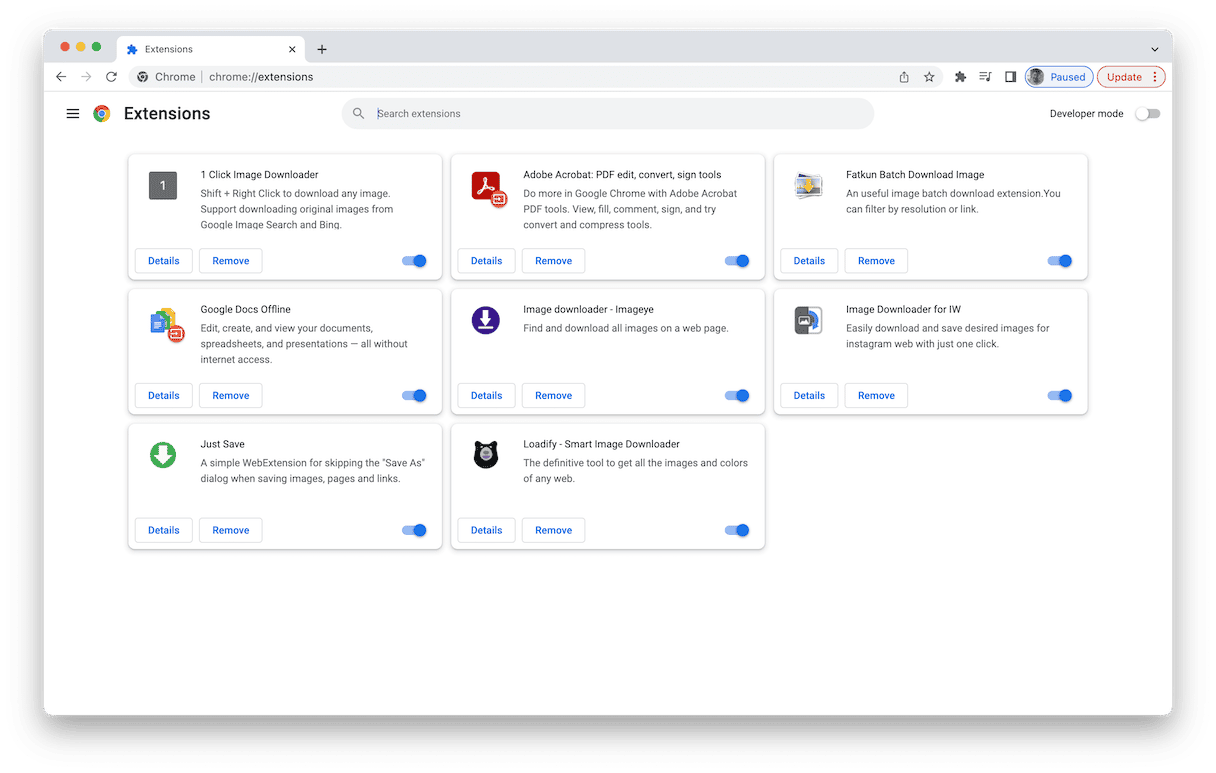1216x773 pixels.
Task: Open Details for 1 Click Image Downloader
Action: tap(164, 261)
